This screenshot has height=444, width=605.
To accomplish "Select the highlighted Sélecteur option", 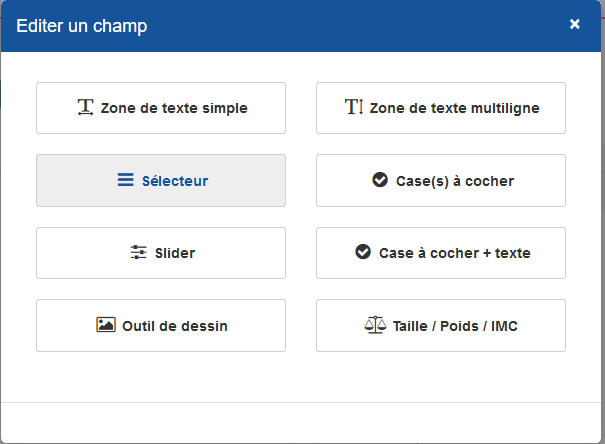I will tap(161, 181).
